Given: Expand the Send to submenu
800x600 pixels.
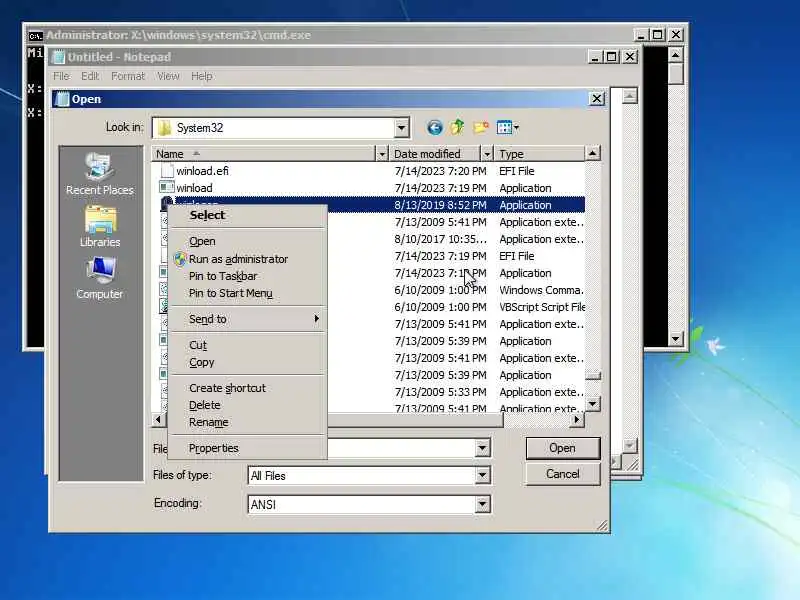Looking at the screenshot, I should 247,319.
